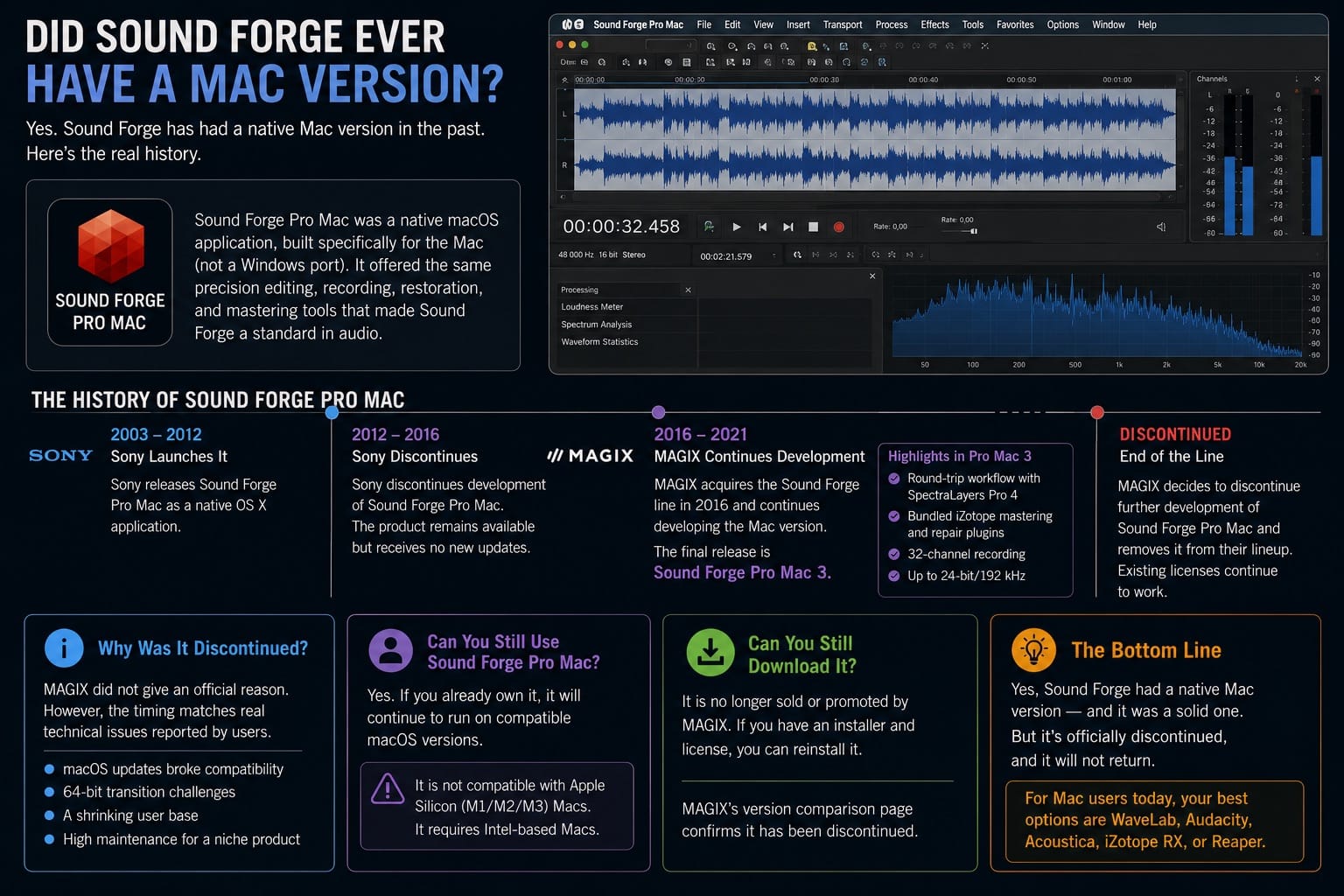1344x896 pixels.
Task: Click the SONY logo
Action: point(60,455)
